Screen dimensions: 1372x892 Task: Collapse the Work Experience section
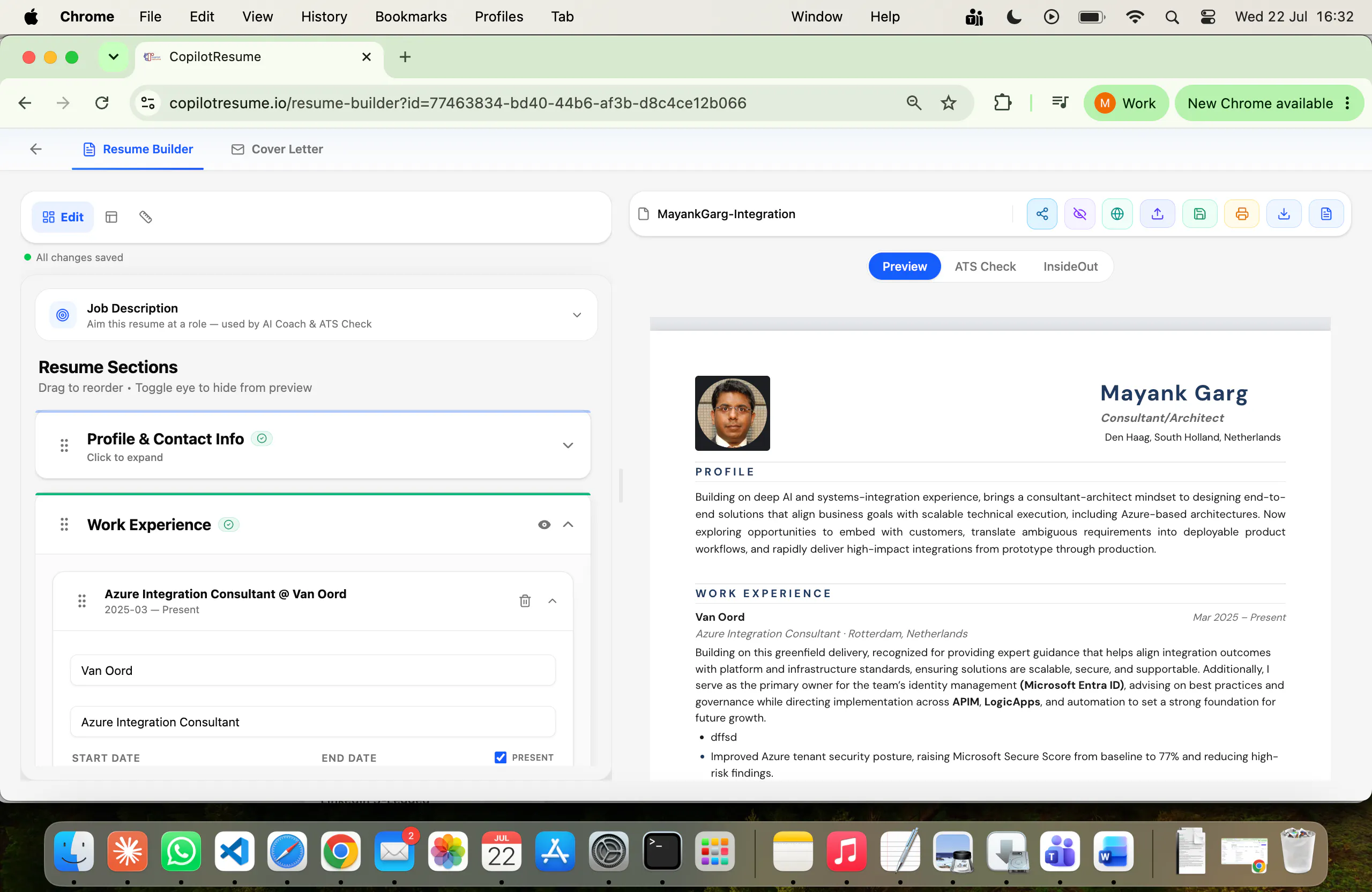point(568,525)
